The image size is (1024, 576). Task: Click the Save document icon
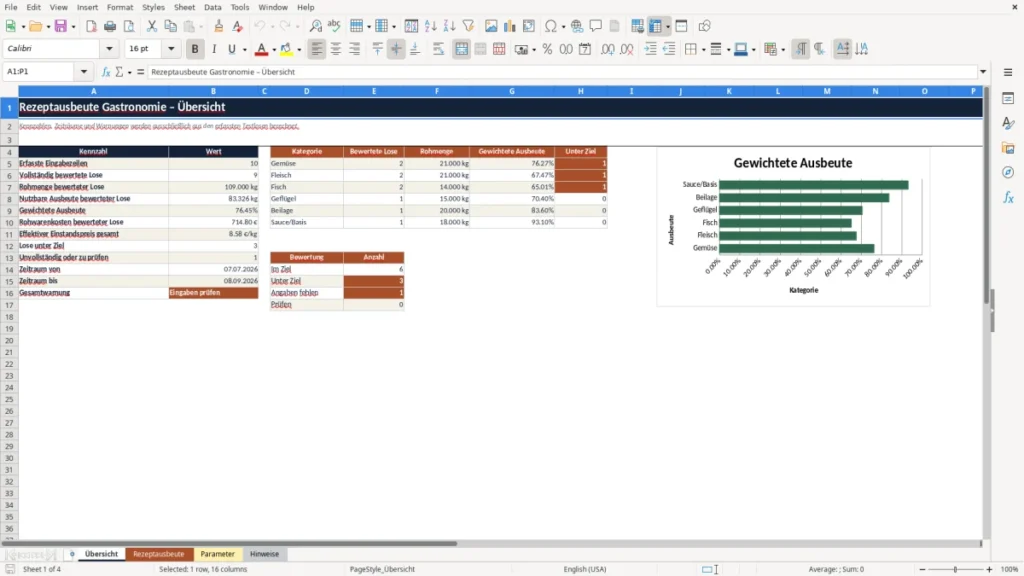tap(61, 26)
